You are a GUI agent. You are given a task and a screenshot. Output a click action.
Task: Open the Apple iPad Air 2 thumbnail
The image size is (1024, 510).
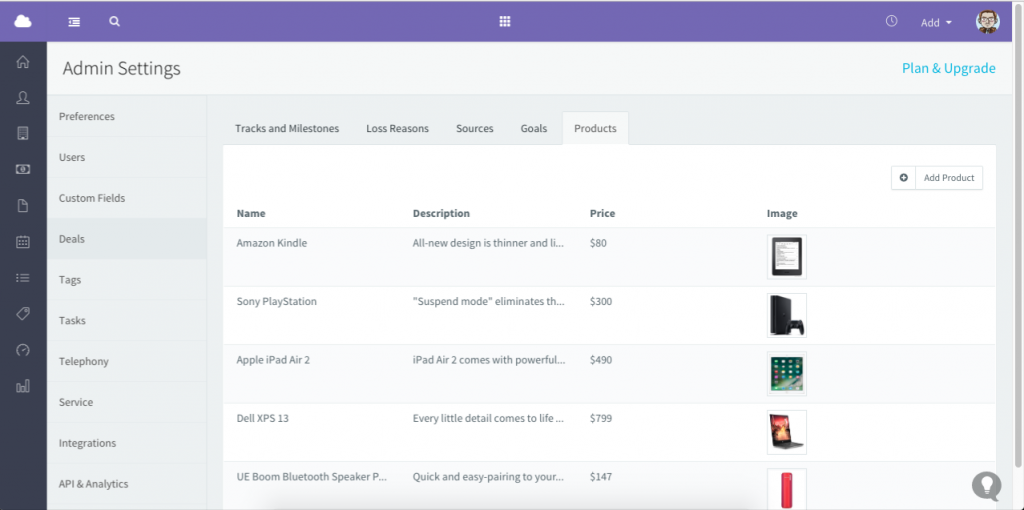786,374
